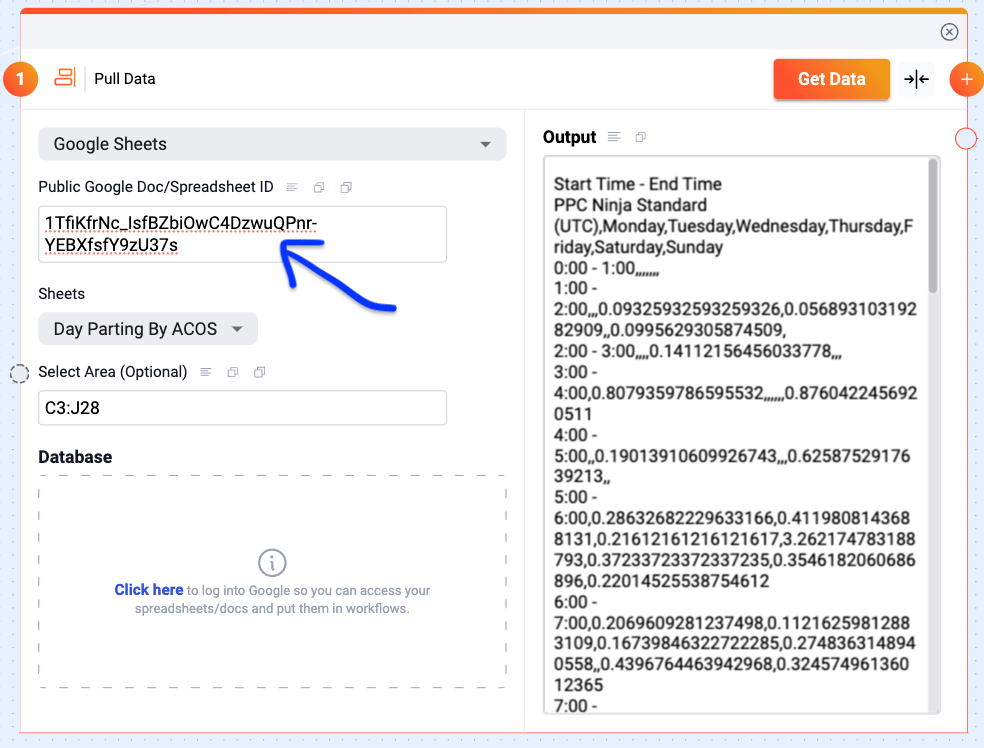Open the Google Sheets source dropdown
Image resolution: width=984 pixels, height=748 pixels.
coord(272,144)
